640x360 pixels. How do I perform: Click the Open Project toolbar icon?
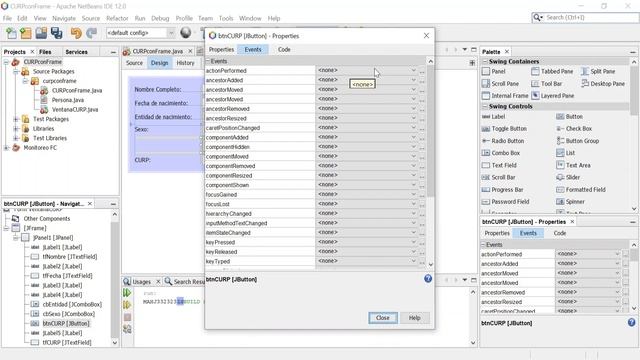pos(41,33)
